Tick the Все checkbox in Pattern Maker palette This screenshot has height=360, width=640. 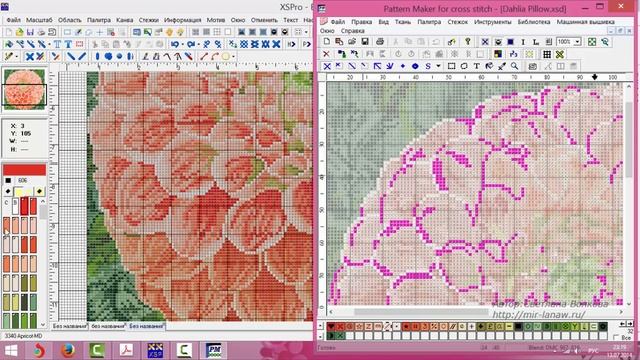click(x=617, y=338)
